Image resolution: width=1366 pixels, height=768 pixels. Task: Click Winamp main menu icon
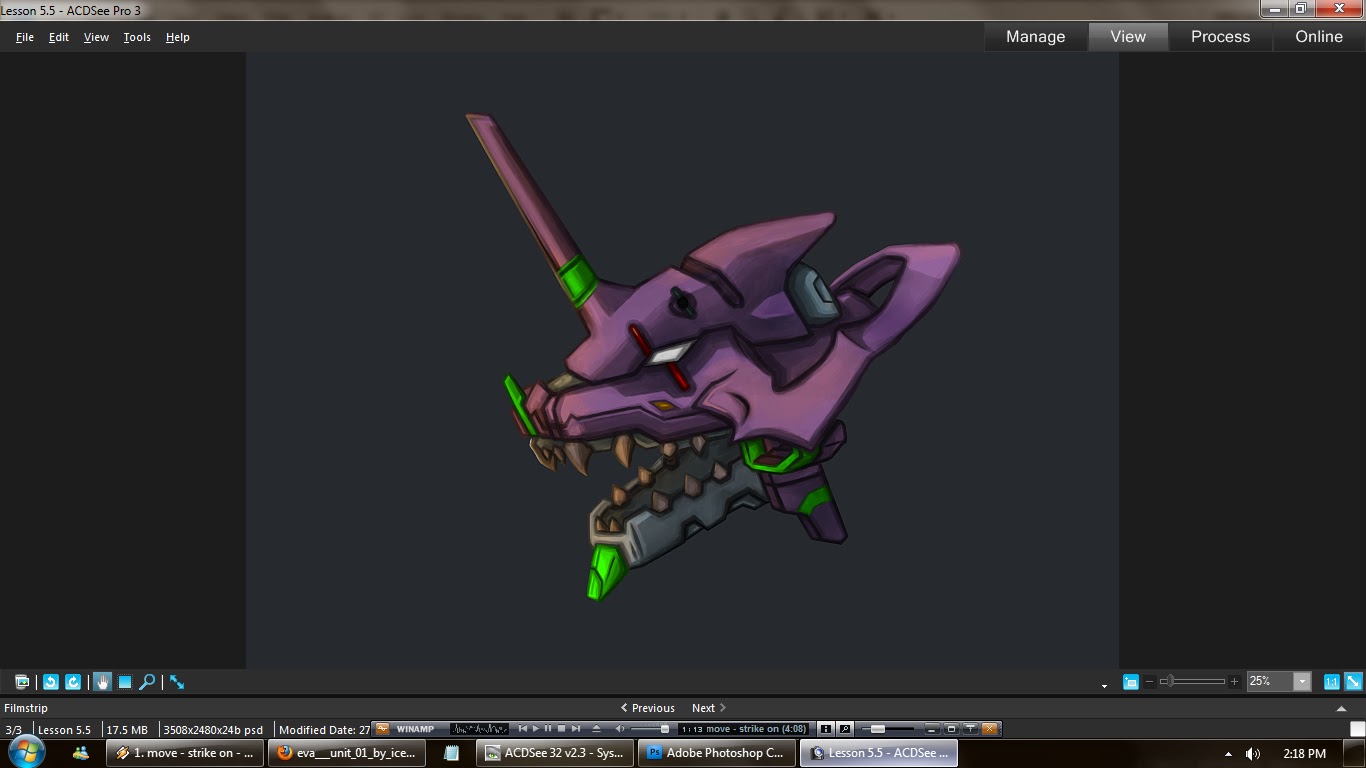382,729
